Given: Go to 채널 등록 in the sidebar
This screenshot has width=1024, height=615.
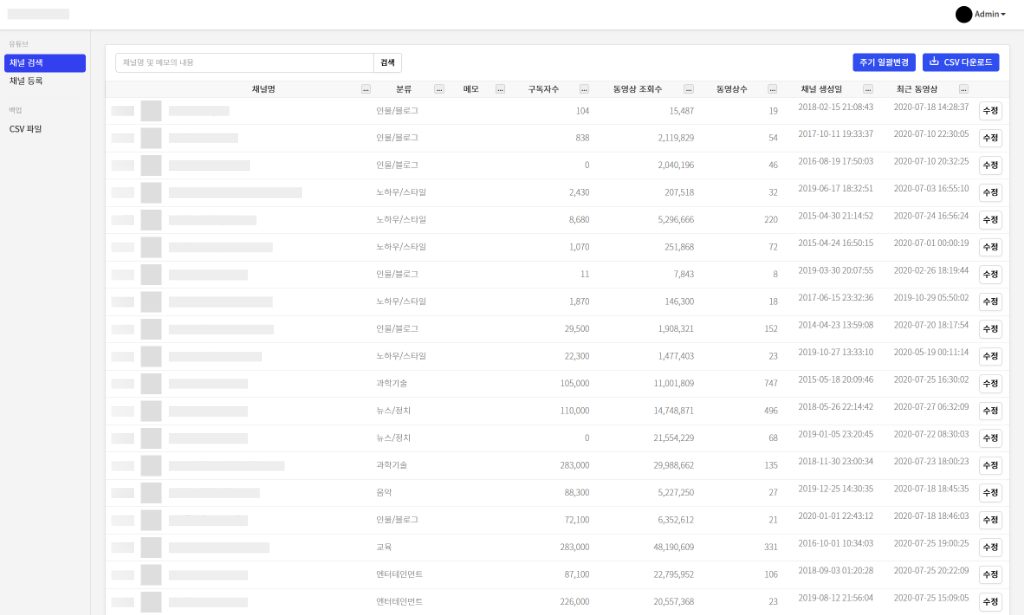Looking at the screenshot, I should point(26,81).
